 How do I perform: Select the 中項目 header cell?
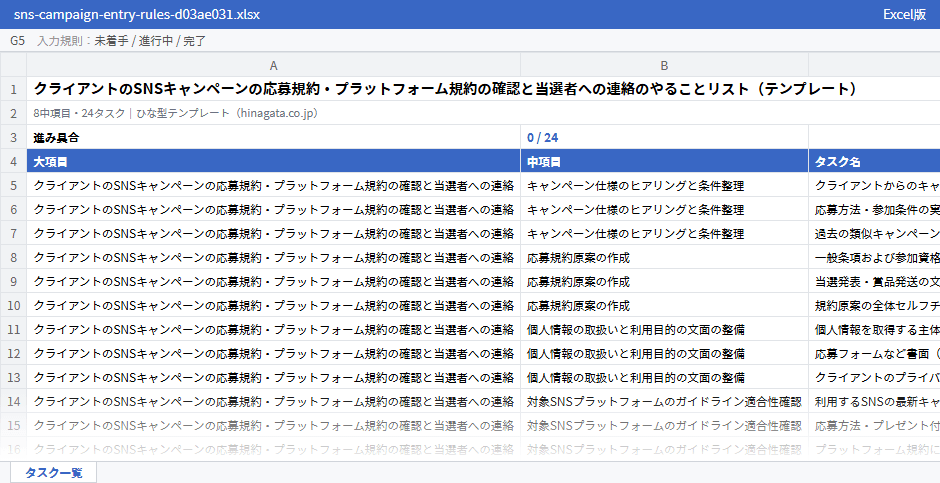tap(664, 161)
